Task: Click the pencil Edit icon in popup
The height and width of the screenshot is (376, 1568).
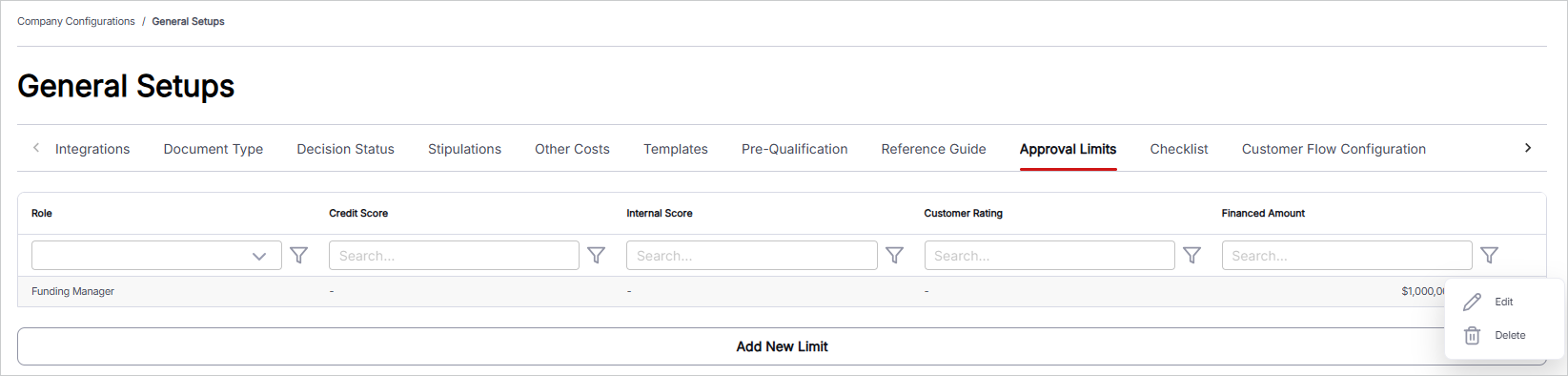Action: 1472,302
